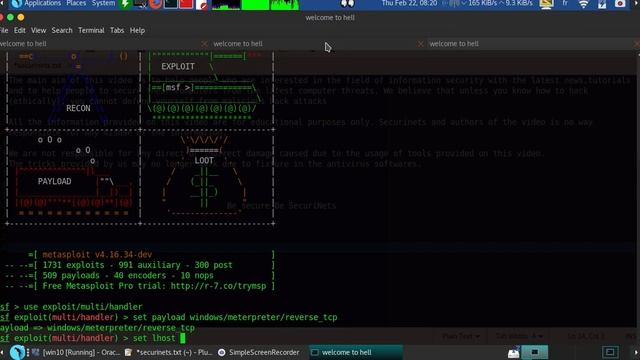The width and height of the screenshot is (640, 360).
Task: Click the RECON label in banner
Action: coord(78,108)
